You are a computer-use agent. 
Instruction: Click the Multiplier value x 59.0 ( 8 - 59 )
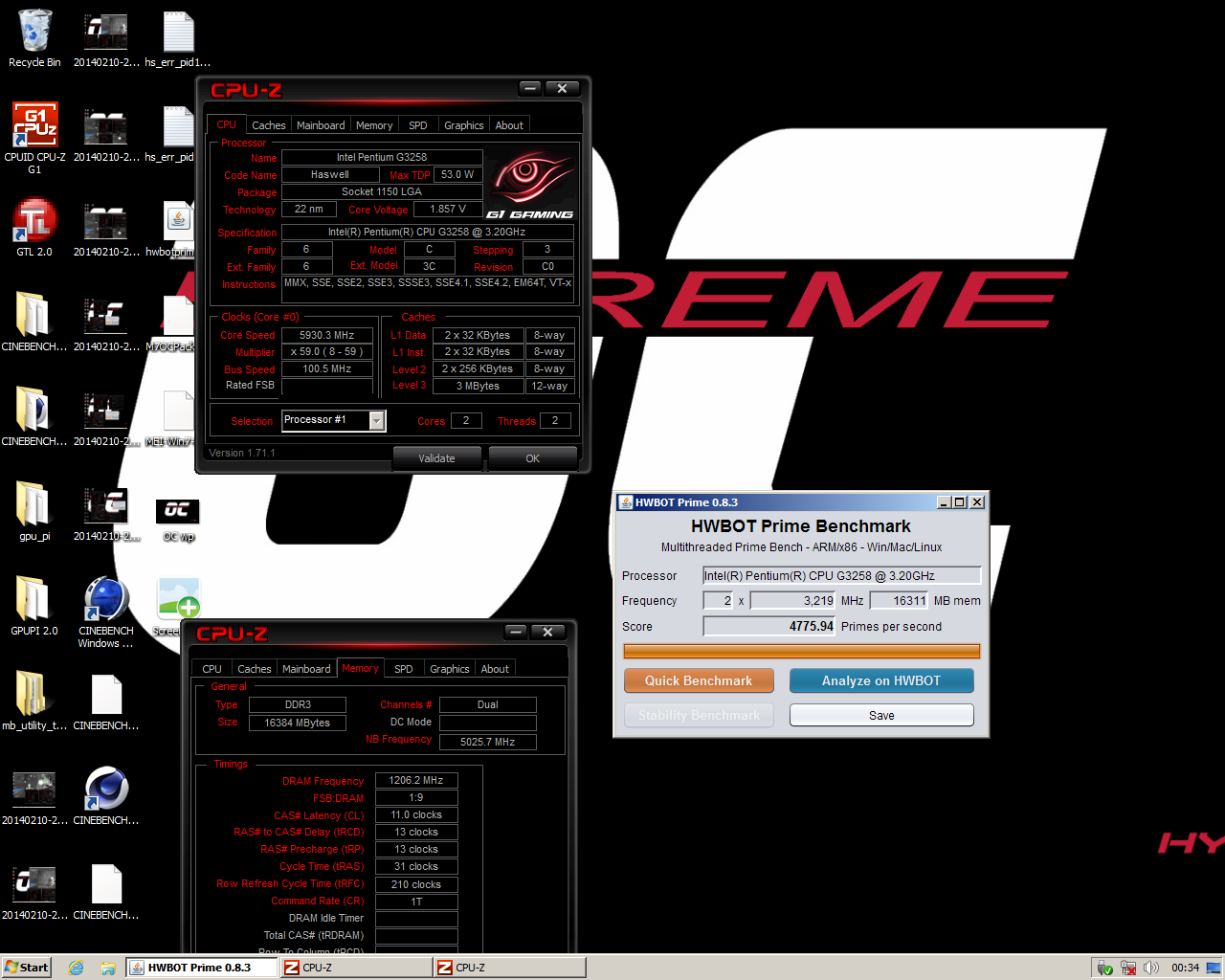point(327,351)
